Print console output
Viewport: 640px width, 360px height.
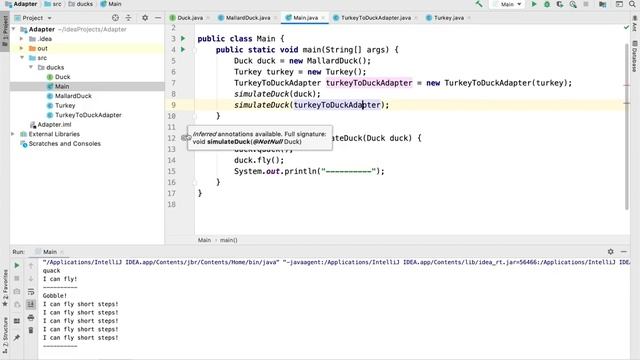pyautogui.click(x=31, y=318)
